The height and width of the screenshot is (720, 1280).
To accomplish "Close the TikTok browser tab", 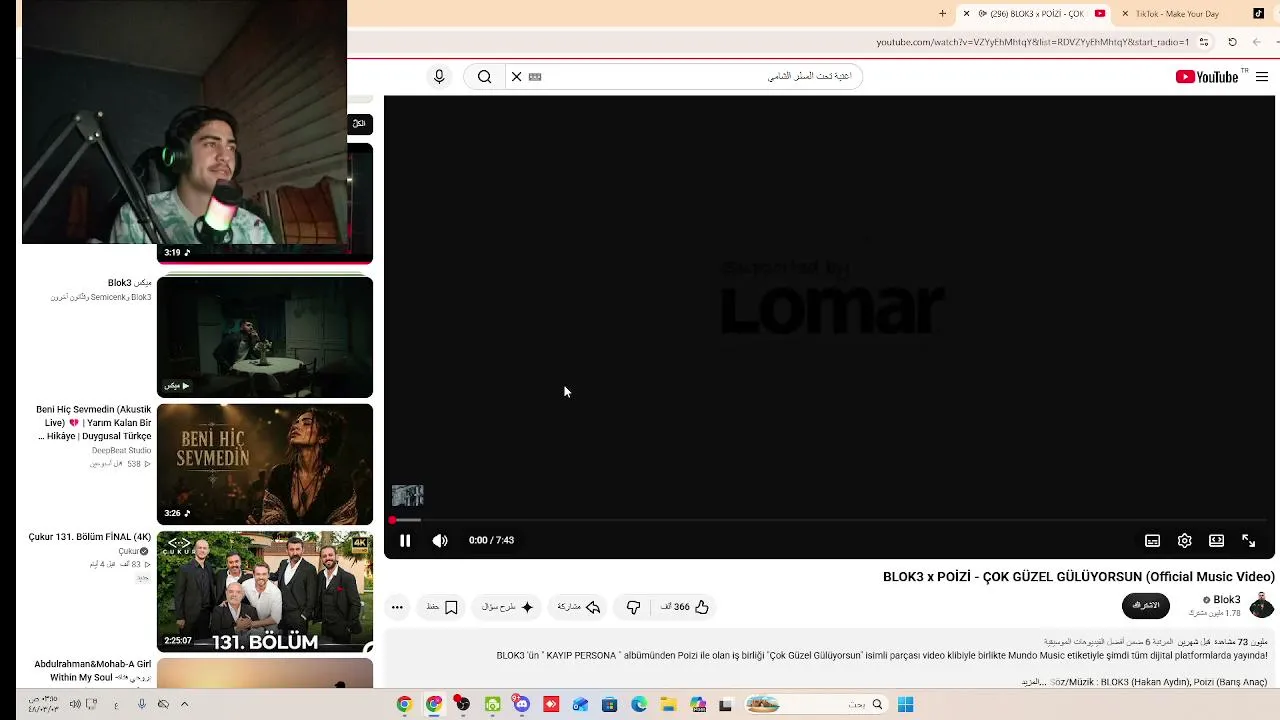I will (x=1125, y=14).
